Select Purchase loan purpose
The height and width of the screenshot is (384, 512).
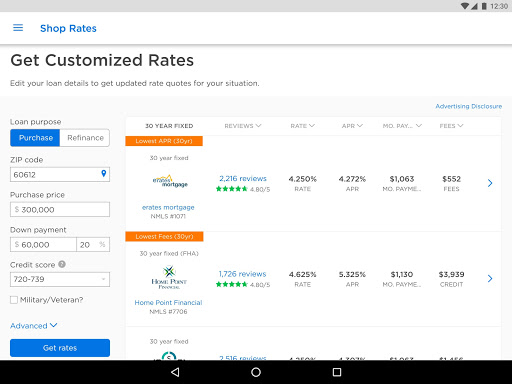pos(35,138)
